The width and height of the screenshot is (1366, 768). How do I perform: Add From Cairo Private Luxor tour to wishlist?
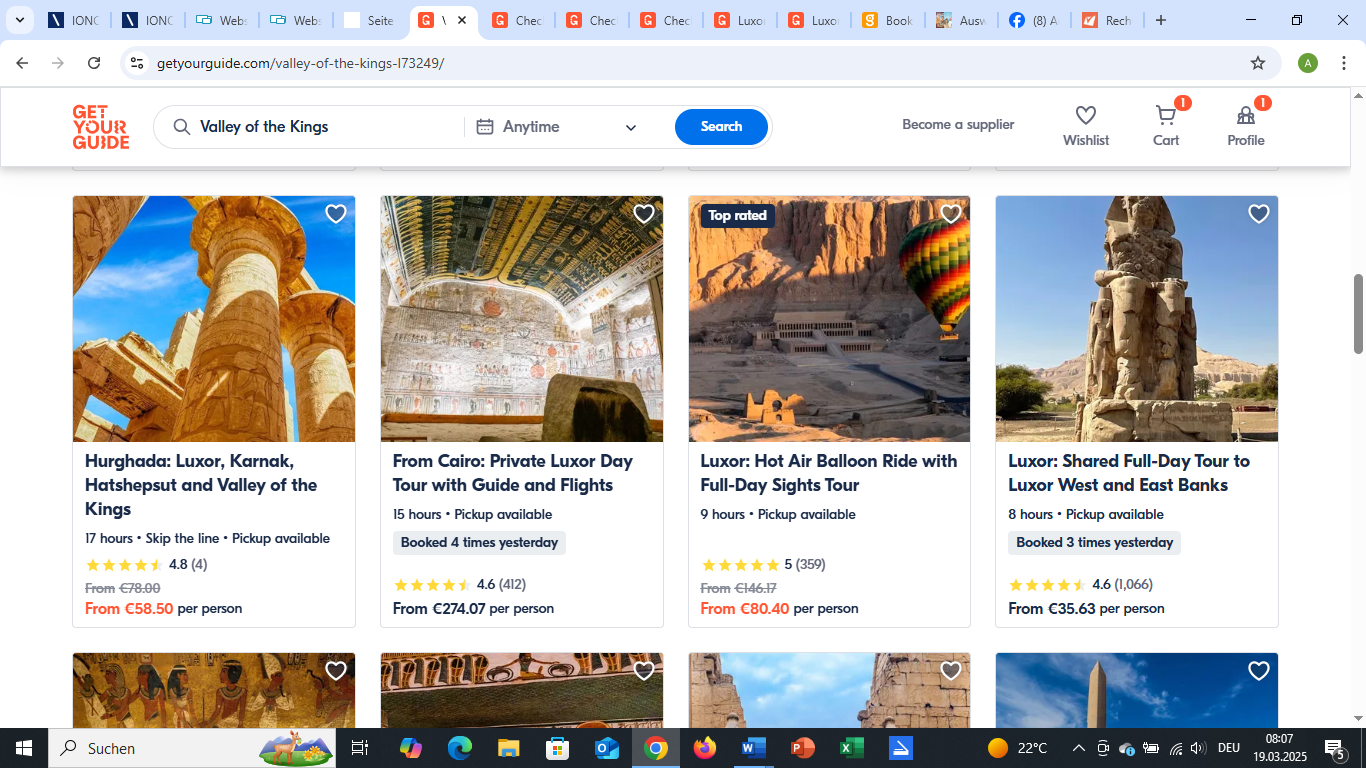[x=644, y=214]
